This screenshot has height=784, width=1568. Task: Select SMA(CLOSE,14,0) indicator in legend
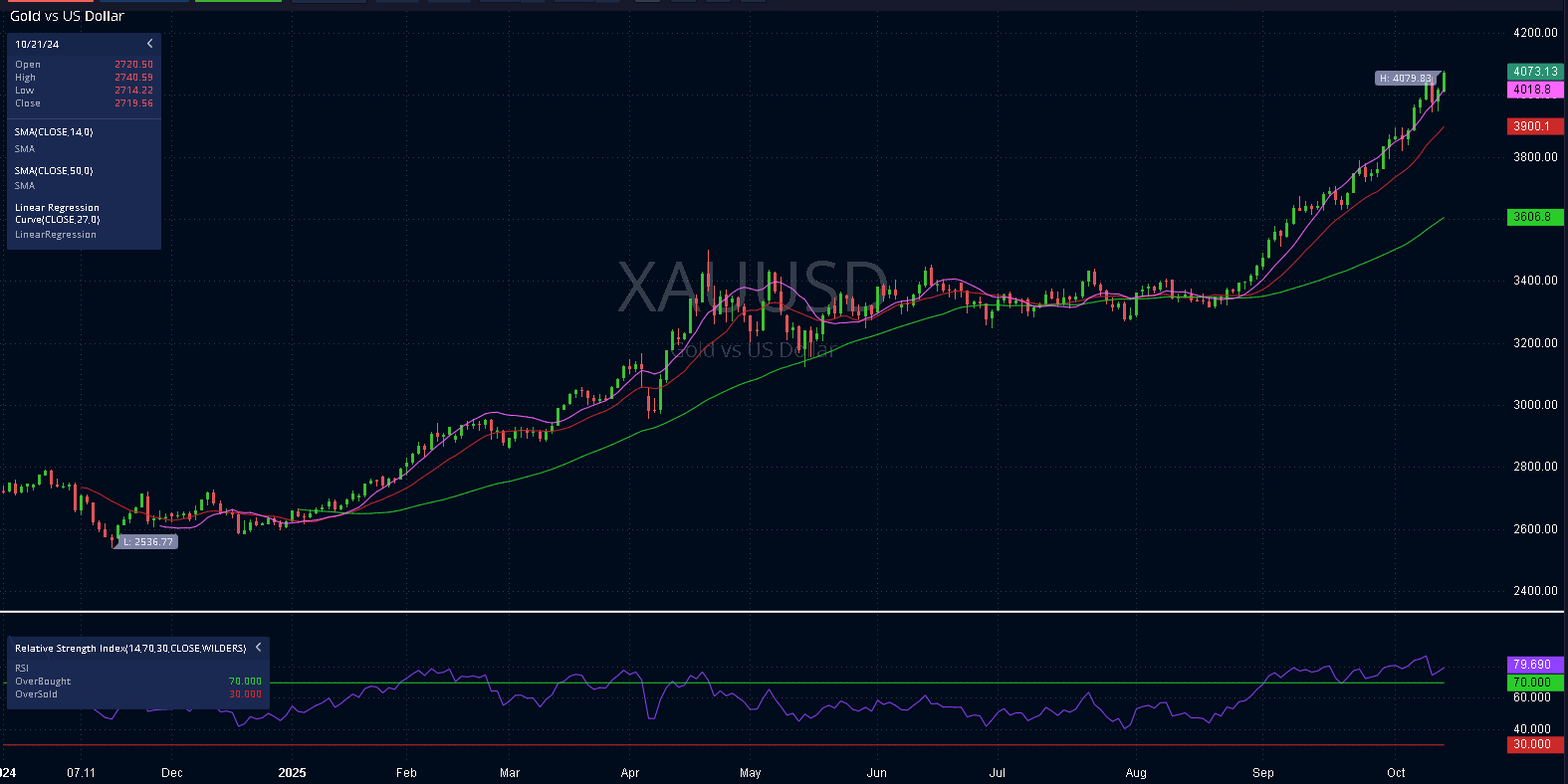click(54, 132)
